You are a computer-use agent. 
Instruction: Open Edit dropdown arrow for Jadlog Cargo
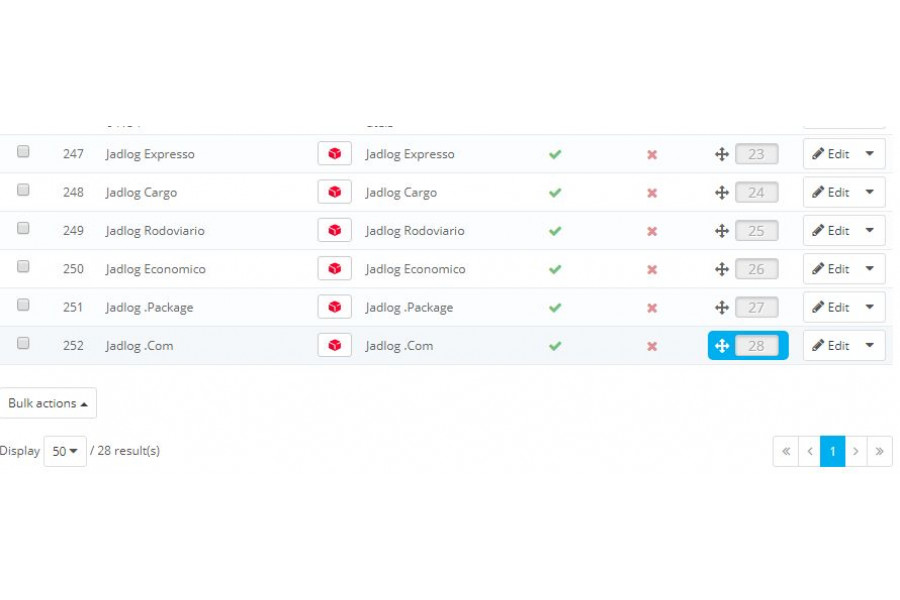870,192
